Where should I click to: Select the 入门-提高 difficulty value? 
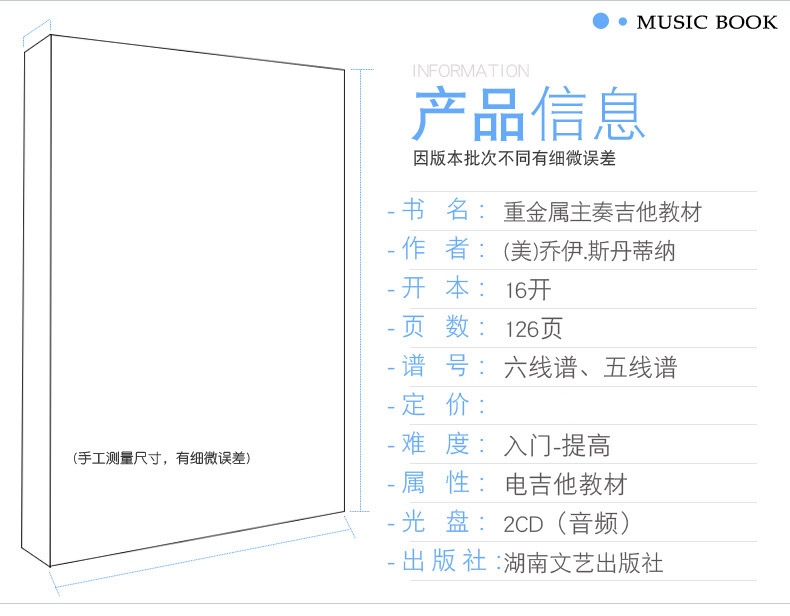pyautogui.click(x=557, y=445)
